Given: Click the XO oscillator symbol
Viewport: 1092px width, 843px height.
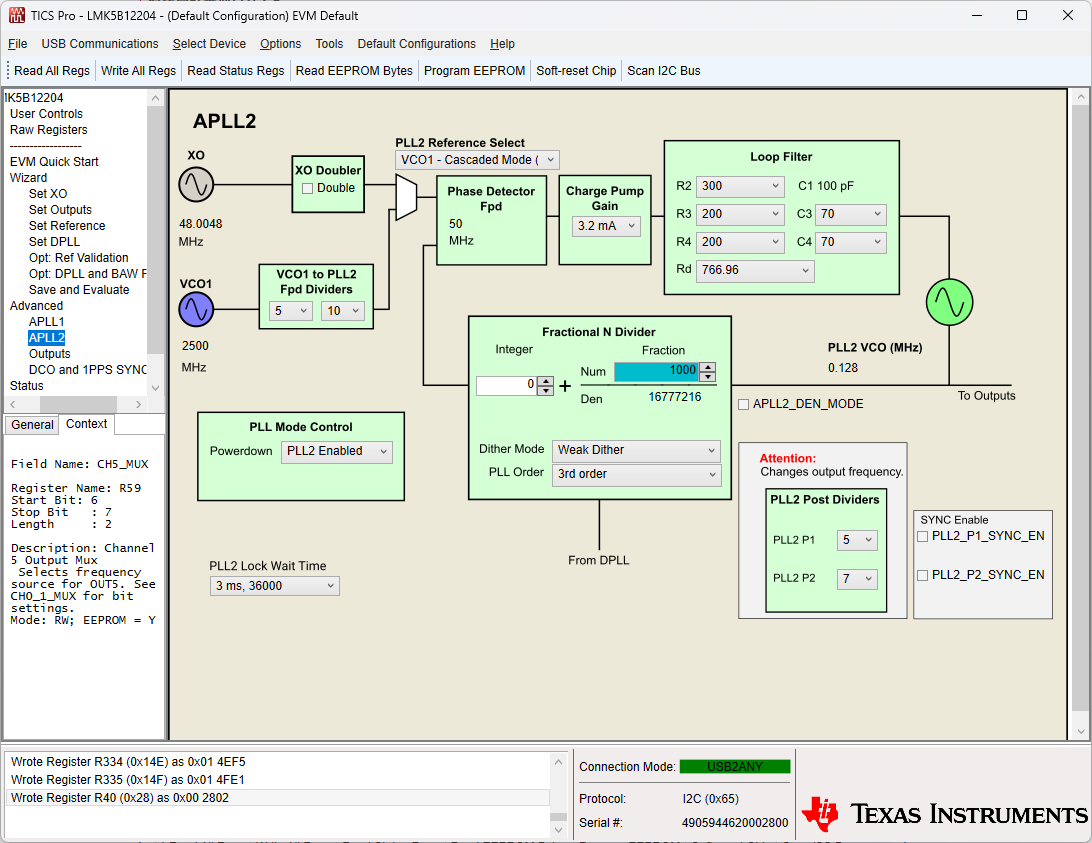Looking at the screenshot, I should click(x=196, y=185).
